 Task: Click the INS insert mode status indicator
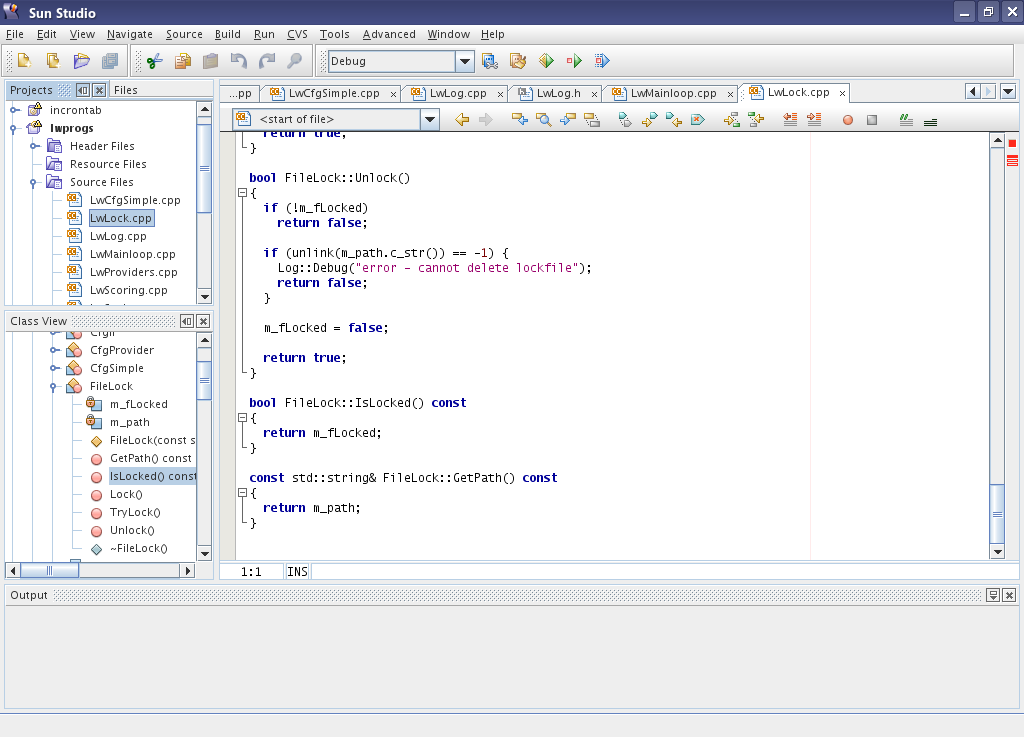(x=297, y=572)
